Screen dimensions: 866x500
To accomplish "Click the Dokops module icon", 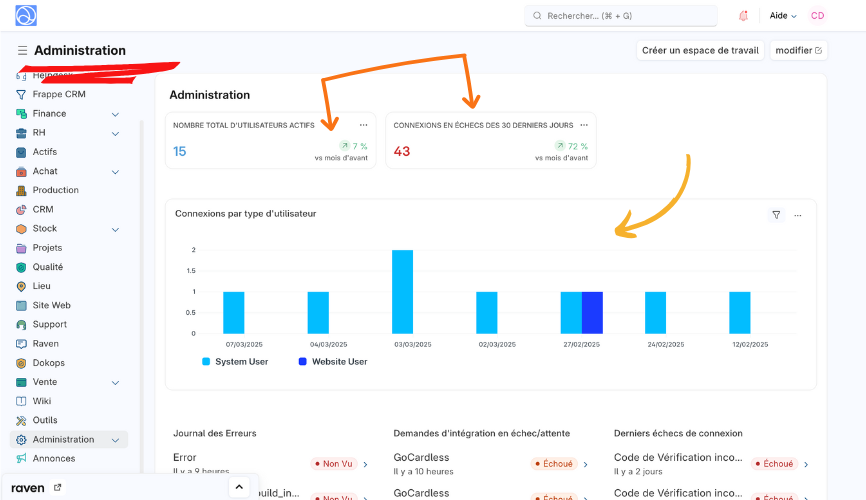I will coord(21,363).
